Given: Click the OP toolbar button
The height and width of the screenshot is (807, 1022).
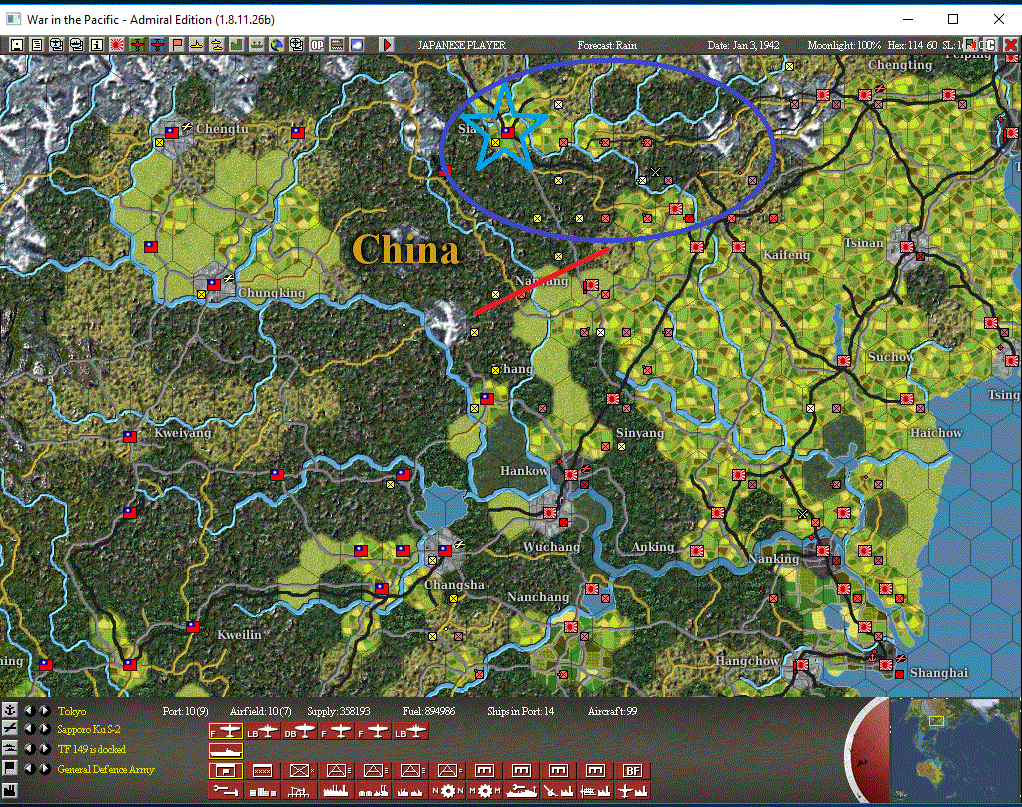Looking at the screenshot, I should tap(317, 45).
